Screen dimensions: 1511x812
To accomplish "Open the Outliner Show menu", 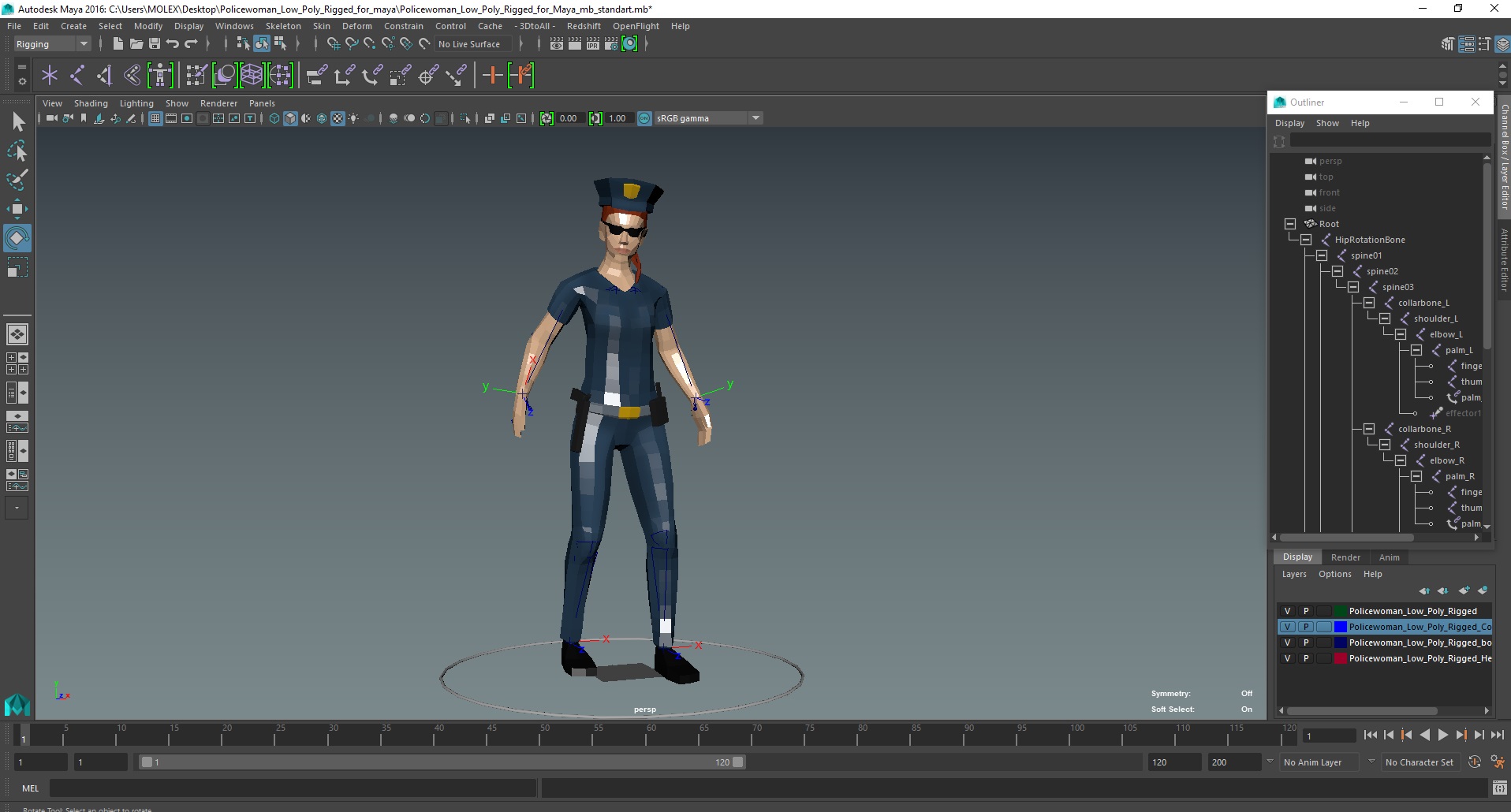I will coord(1327,123).
